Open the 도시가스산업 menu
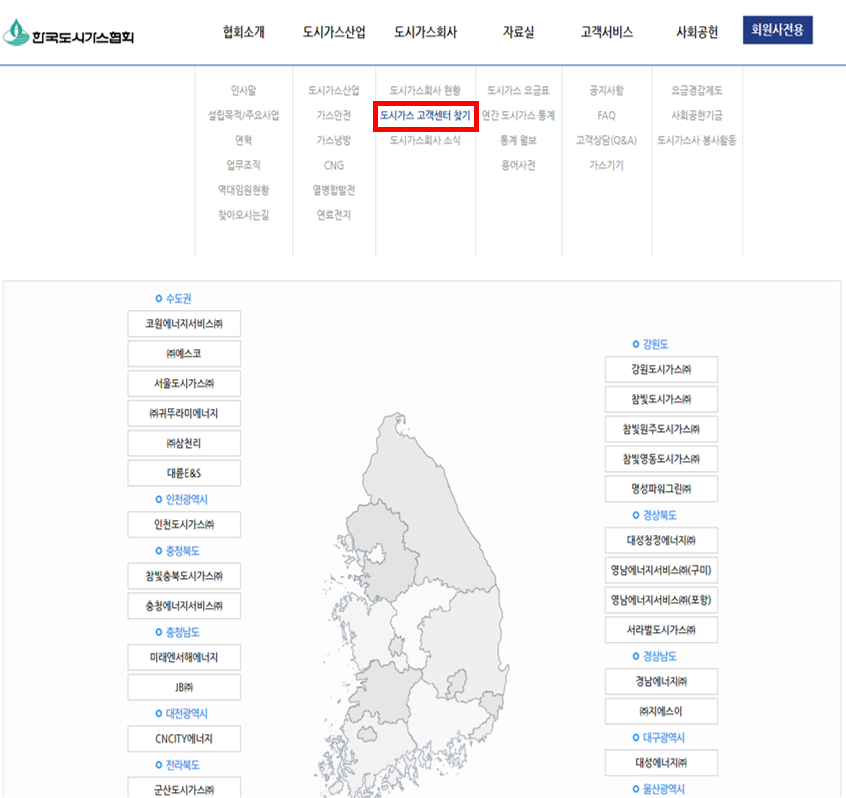Viewport: 846px width, 798px height. click(334, 32)
